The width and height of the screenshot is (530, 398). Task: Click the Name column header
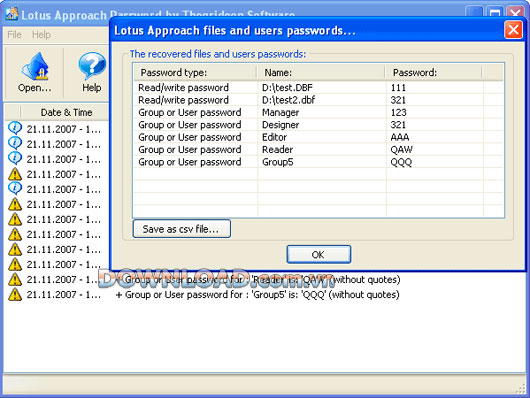coord(321,73)
